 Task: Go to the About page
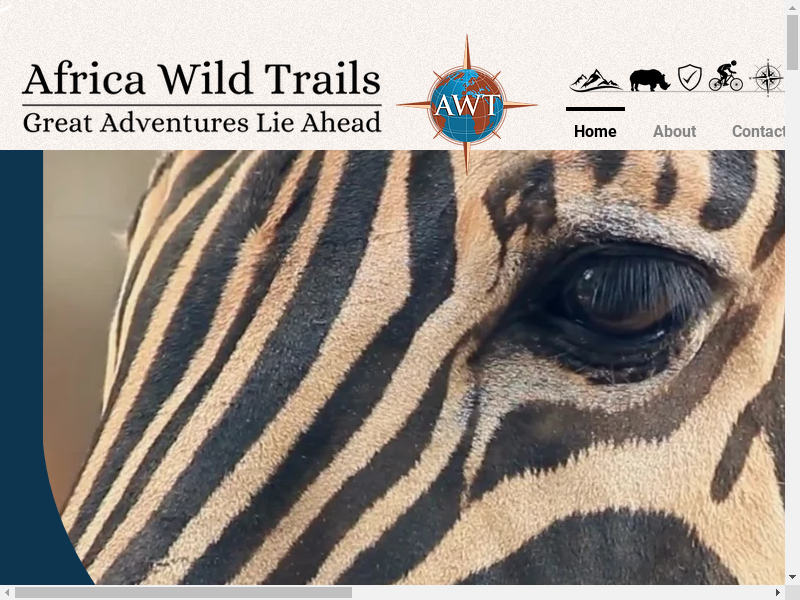[674, 131]
